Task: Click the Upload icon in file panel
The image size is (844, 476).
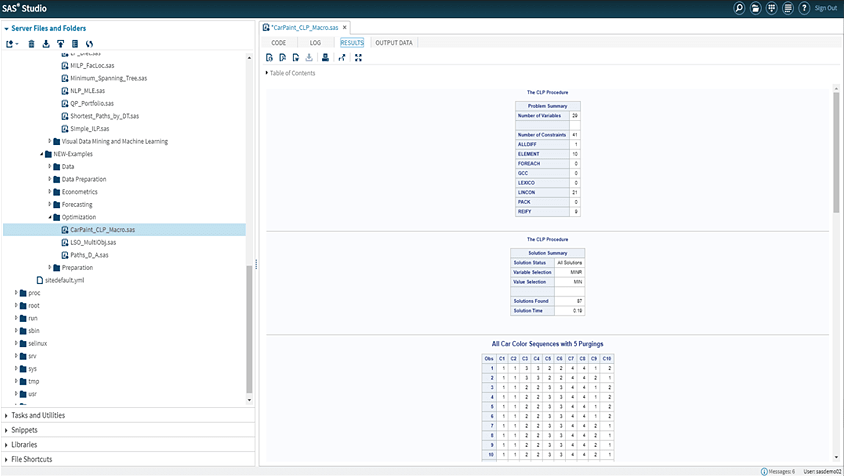Action: click(60, 44)
